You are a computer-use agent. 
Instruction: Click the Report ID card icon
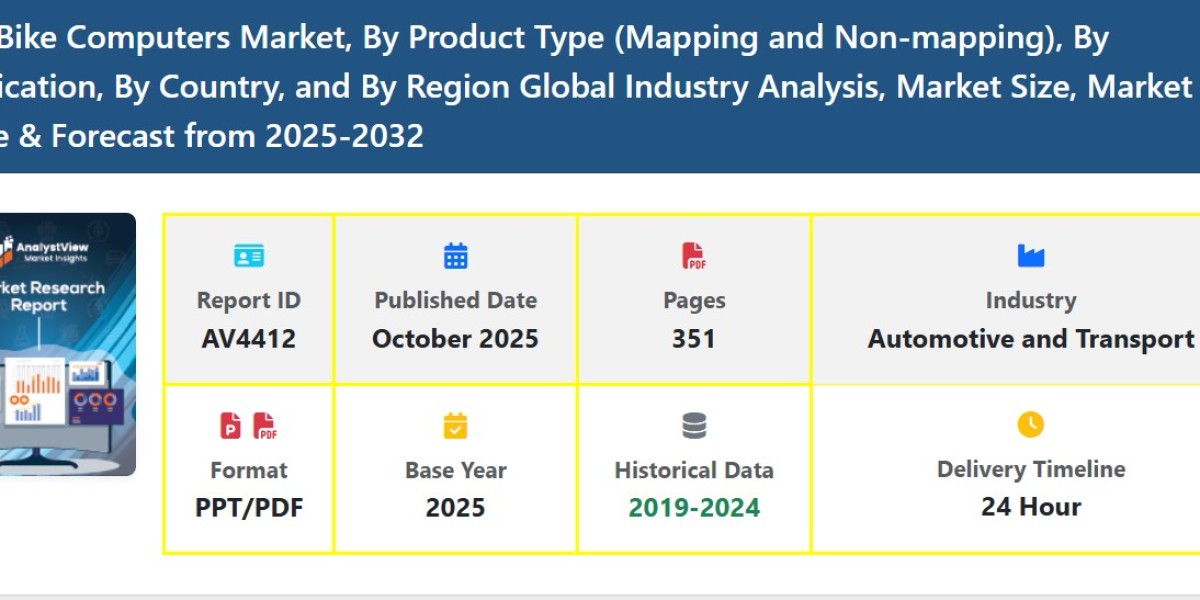[x=248, y=255]
